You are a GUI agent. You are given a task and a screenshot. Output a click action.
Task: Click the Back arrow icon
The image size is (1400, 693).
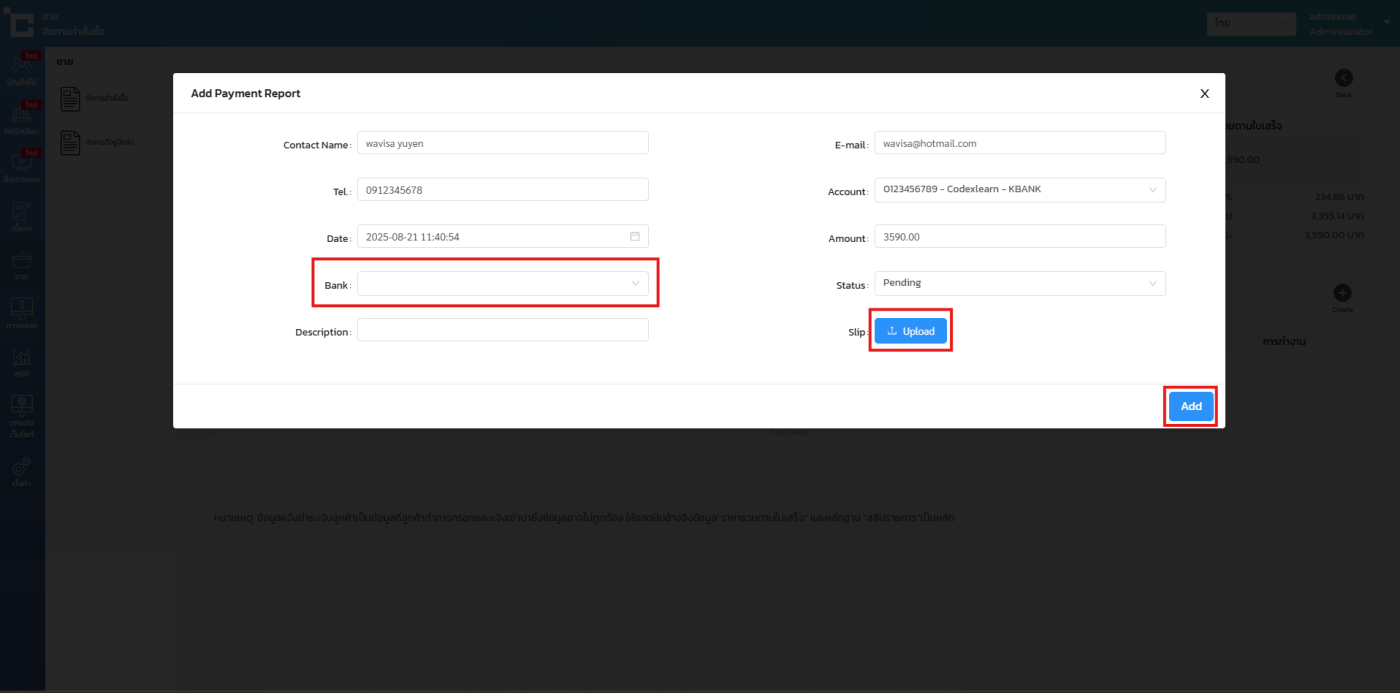[1343, 79]
